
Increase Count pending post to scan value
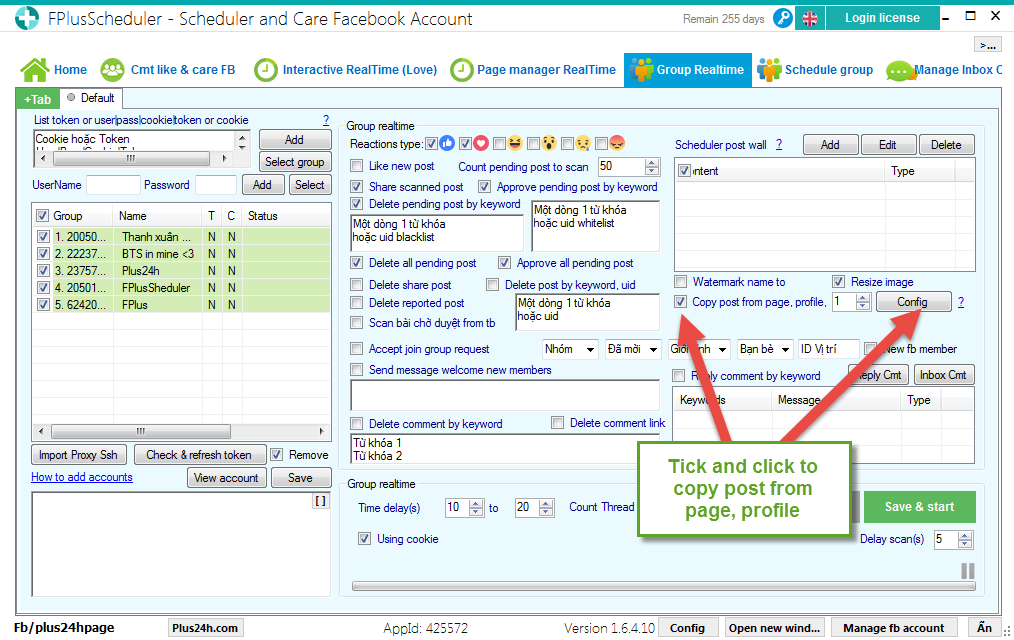tap(652, 162)
